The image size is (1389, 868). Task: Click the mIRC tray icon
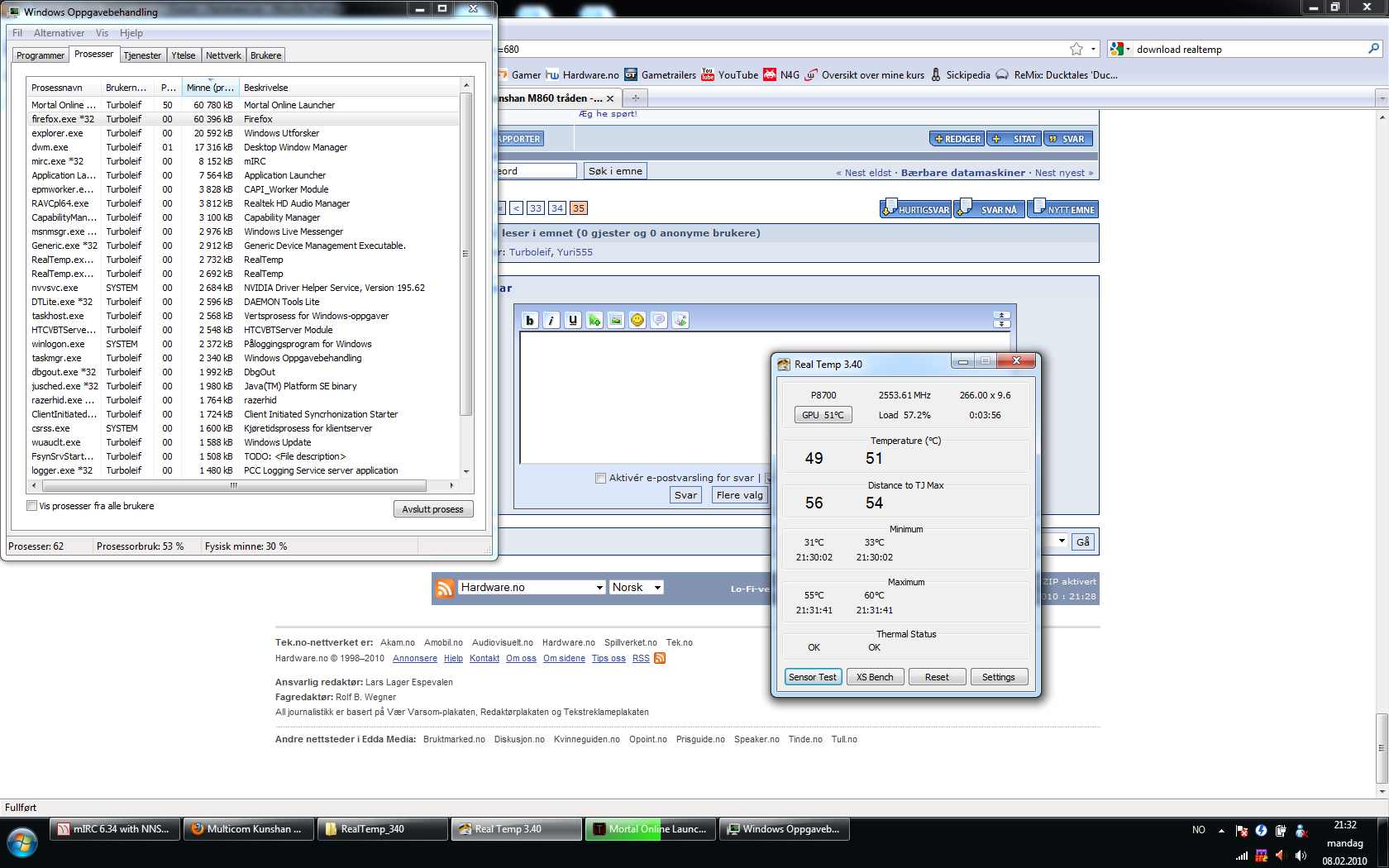1262,856
